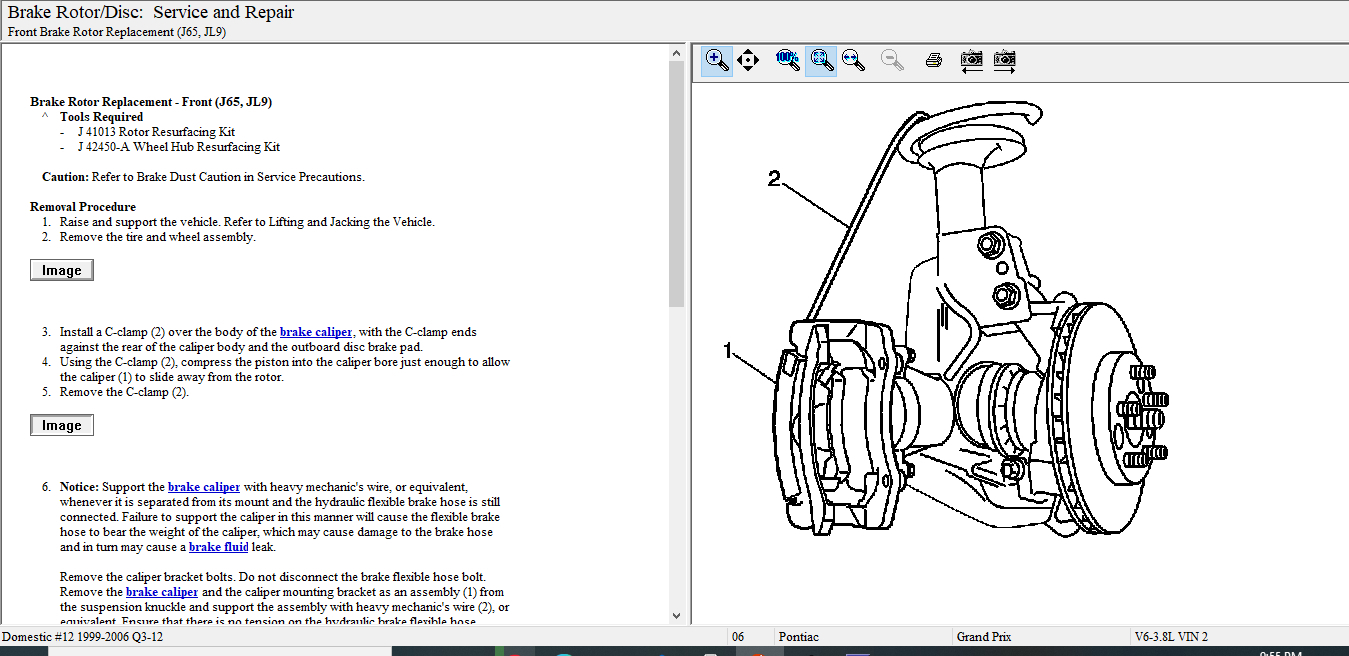Click scroll up arrow of text pane
Viewport: 1349px width, 656px height.
click(x=676, y=54)
